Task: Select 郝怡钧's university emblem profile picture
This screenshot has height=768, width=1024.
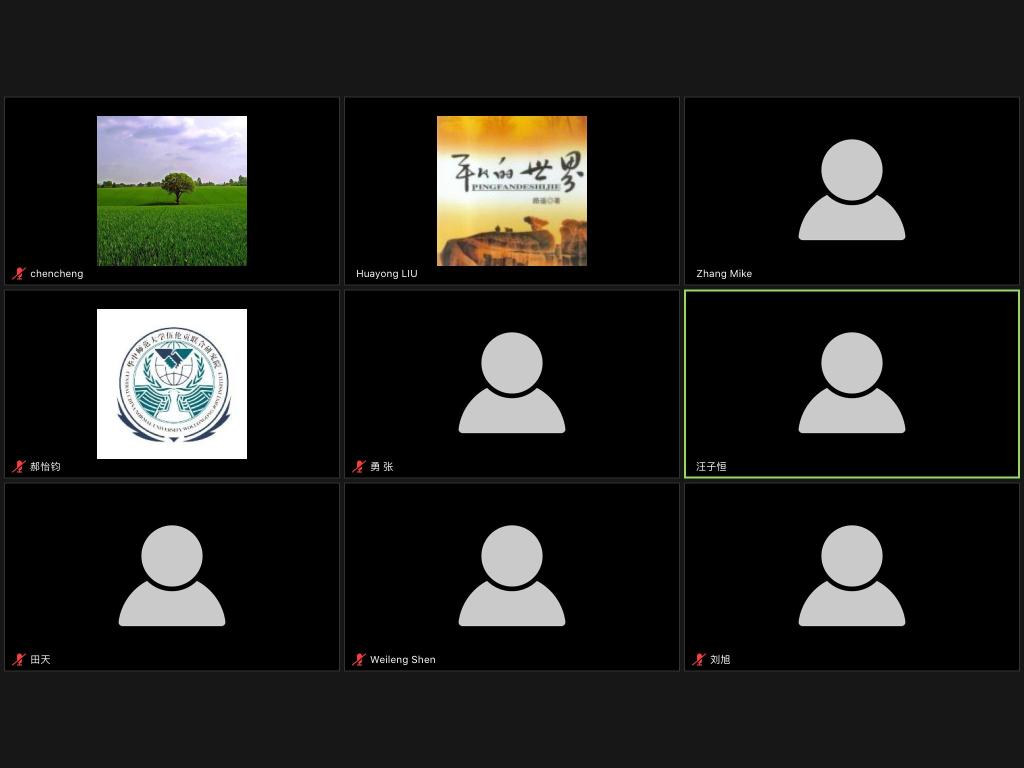Action: (172, 384)
